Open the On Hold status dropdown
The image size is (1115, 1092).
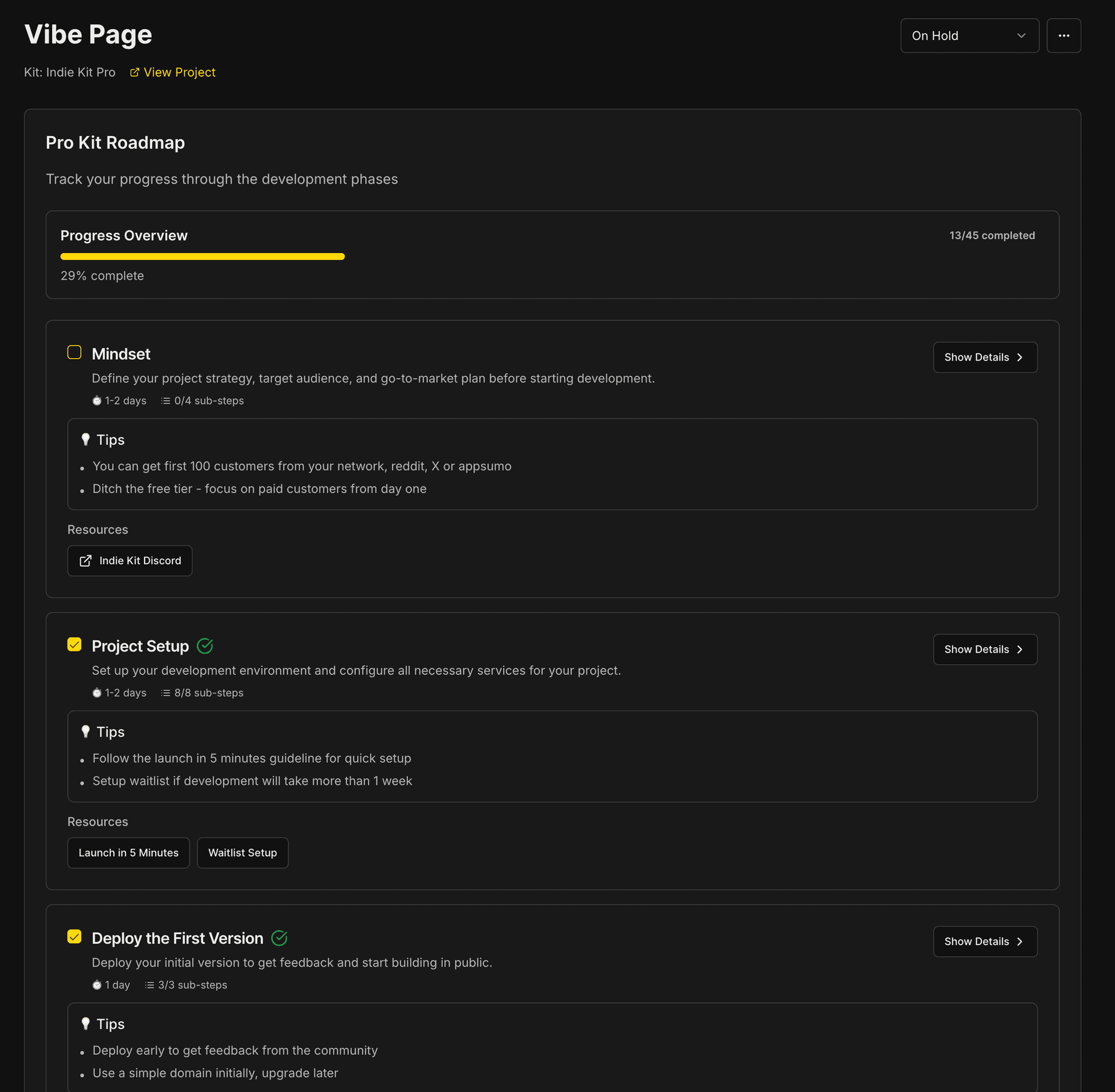point(969,36)
